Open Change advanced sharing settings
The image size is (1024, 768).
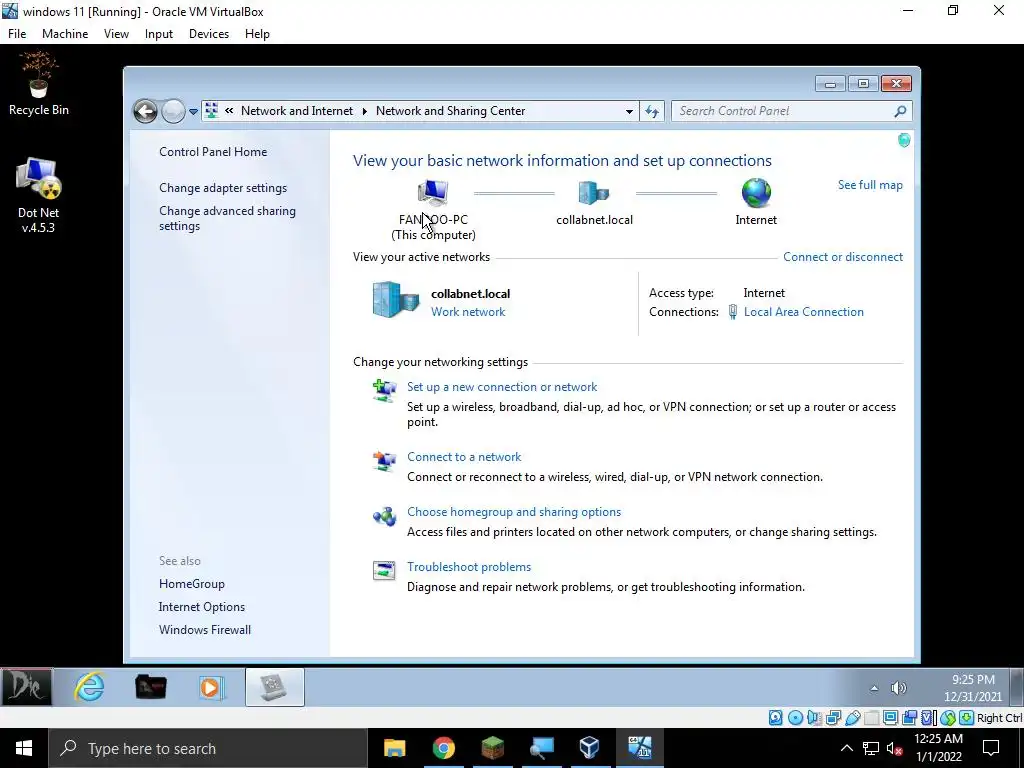click(x=227, y=218)
